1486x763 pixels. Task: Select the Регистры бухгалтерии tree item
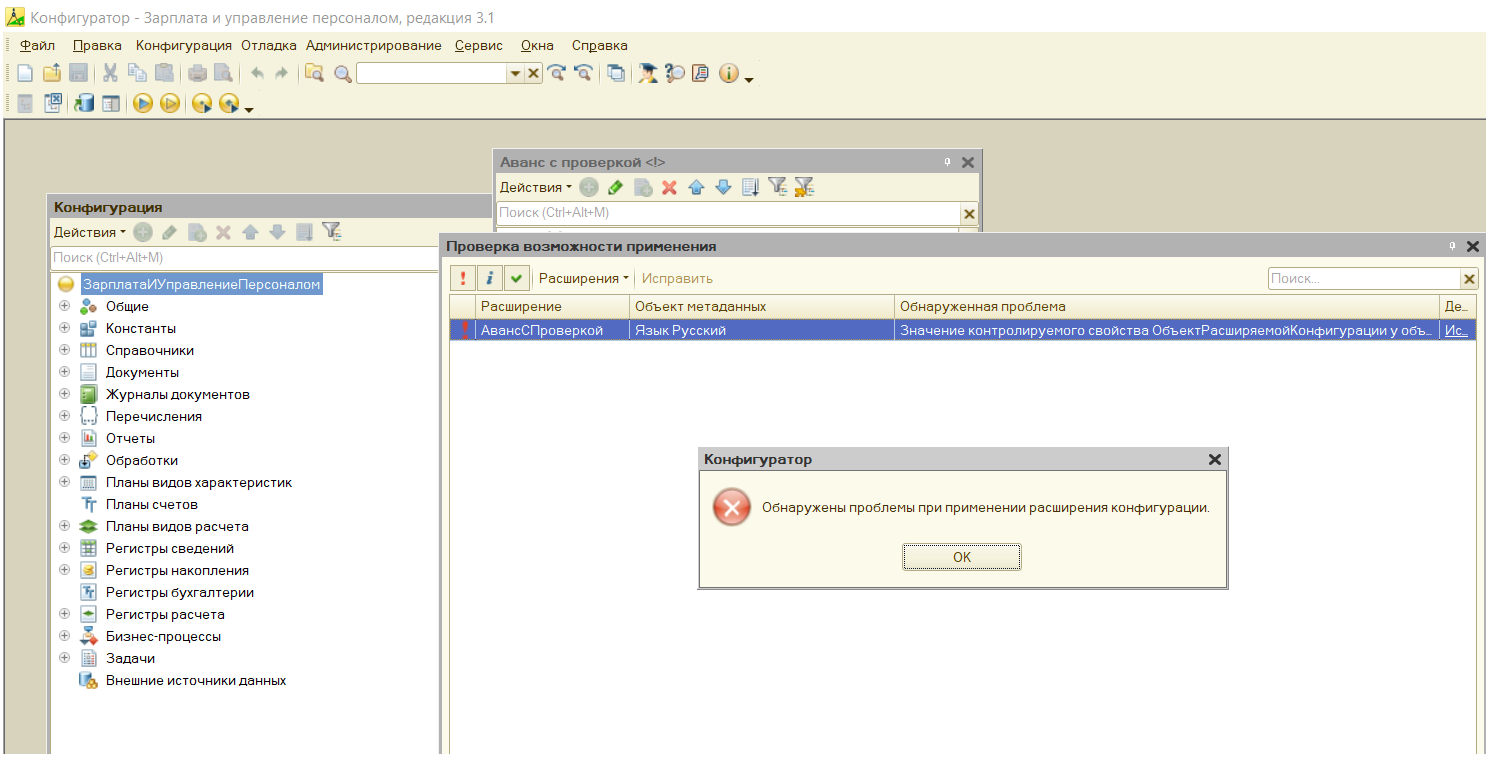(180, 592)
